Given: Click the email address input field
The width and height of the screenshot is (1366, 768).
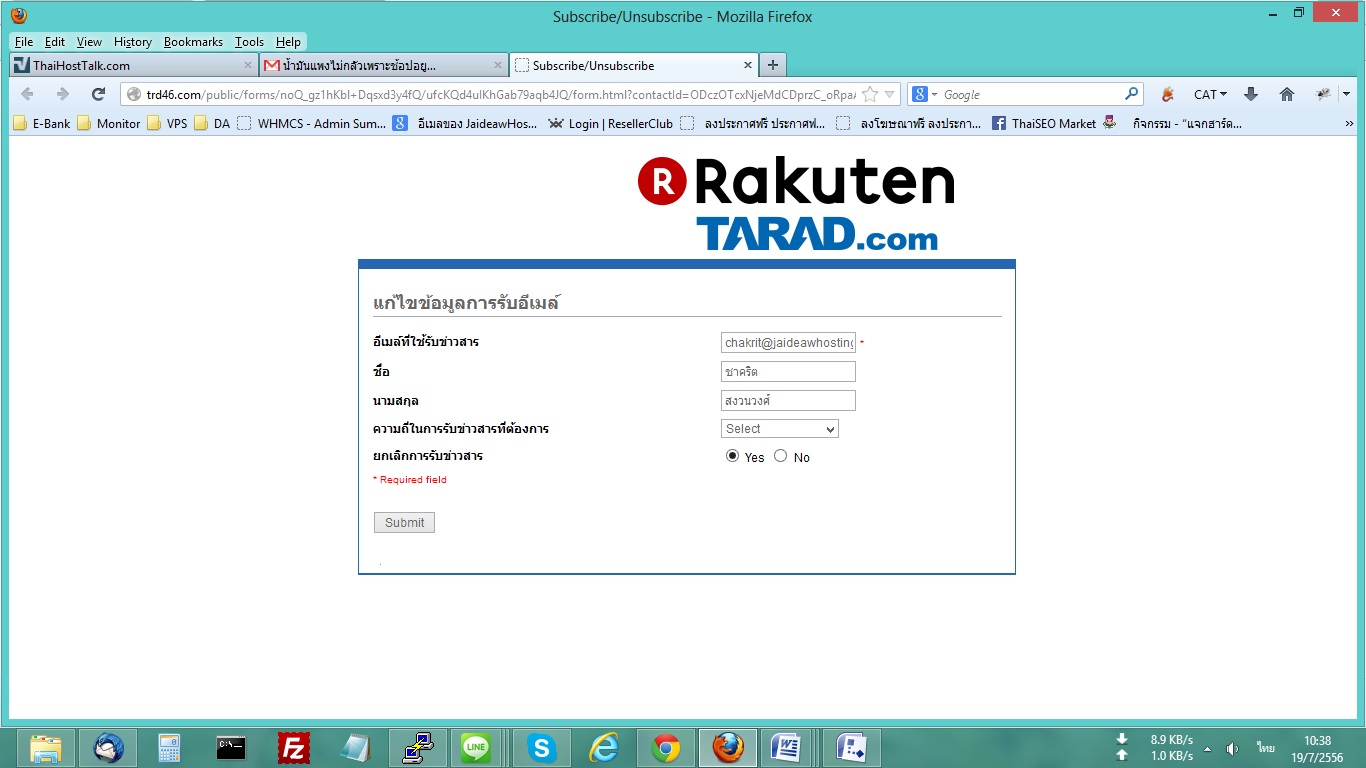Looking at the screenshot, I should tap(788, 342).
